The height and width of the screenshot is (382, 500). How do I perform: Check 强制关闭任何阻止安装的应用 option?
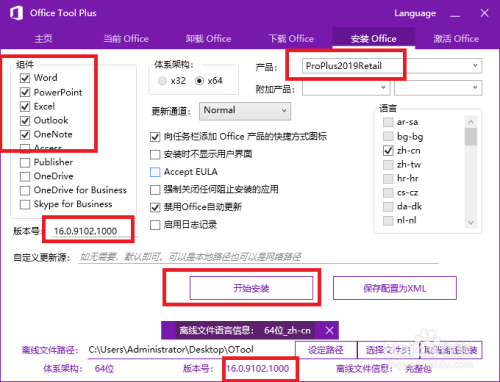point(155,190)
